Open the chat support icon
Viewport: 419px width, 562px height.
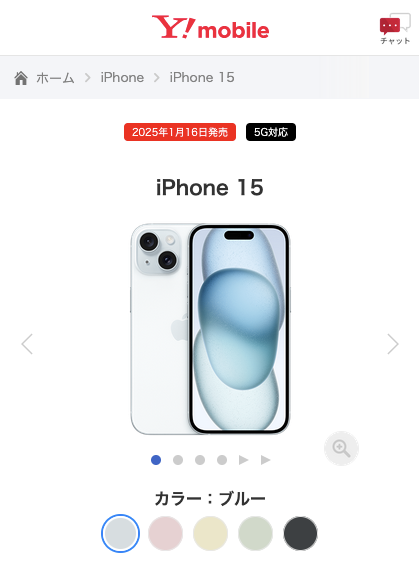(x=395, y=29)
